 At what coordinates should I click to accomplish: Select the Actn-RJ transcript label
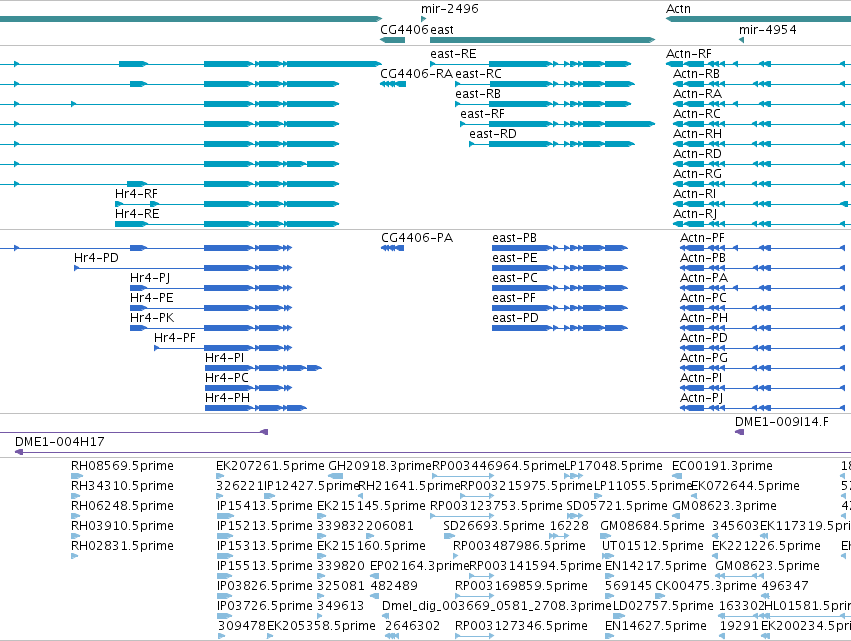695,214
